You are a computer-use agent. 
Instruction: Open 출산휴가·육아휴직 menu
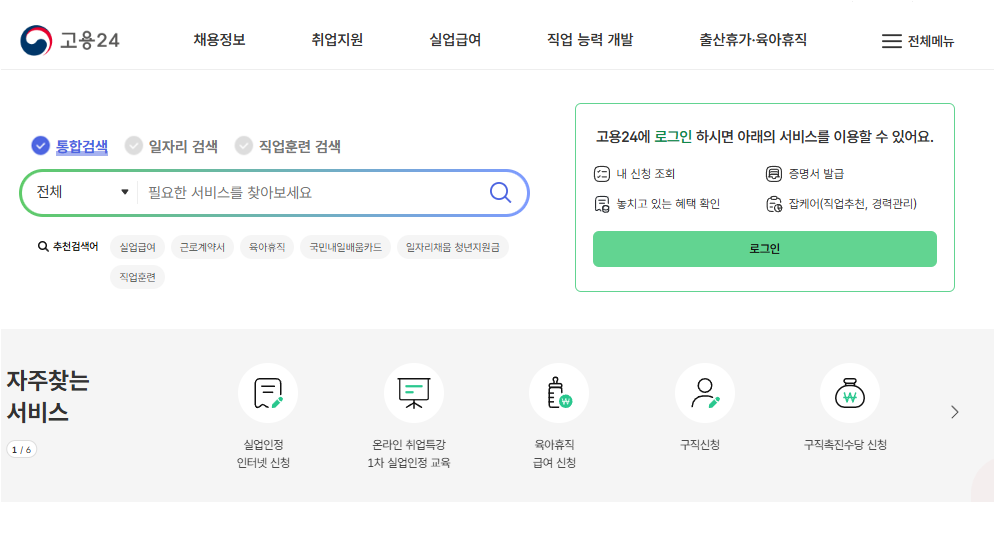753,40
